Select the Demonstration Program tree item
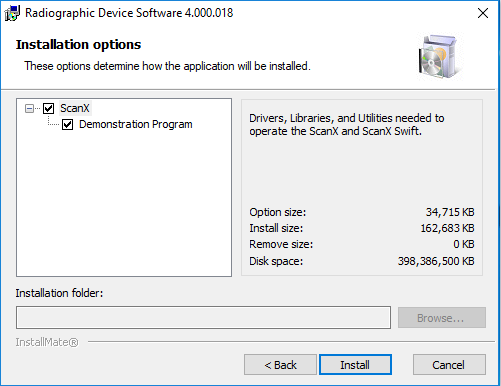The image size is (501, 386). pyautogui.click(x=136, y=124)
